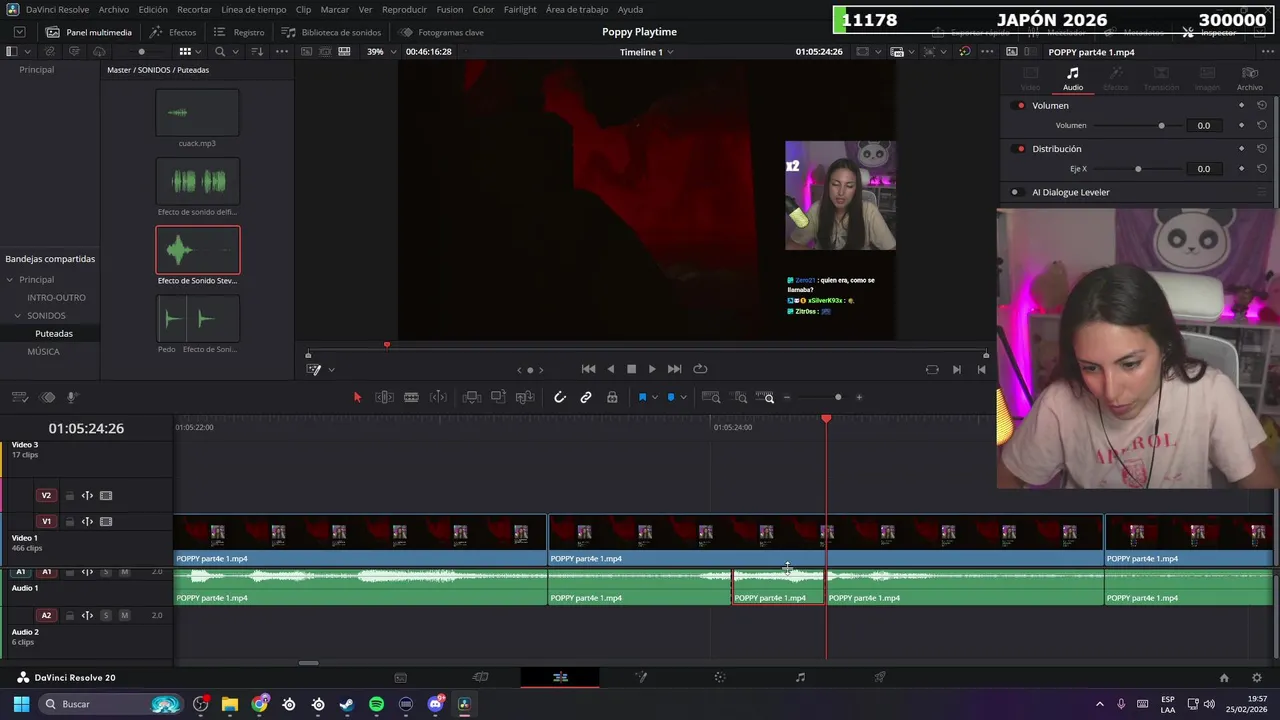This screenshot has height=720, width=1280.
Task: Open the Media page at bottom
Action: pos(400,677)
